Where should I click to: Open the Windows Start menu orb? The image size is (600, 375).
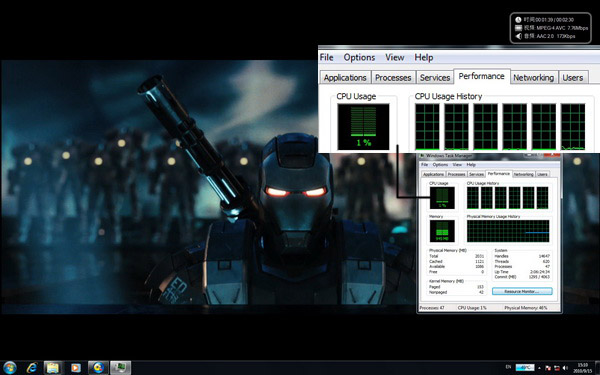pos(9,368)
